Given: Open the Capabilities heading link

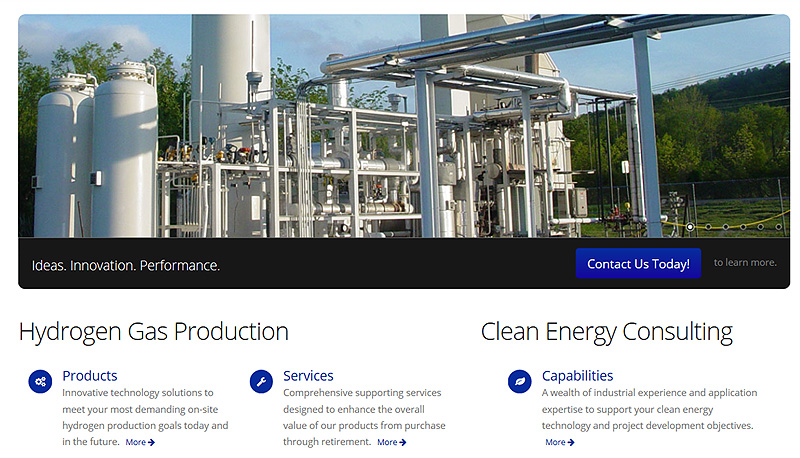Looking at the screenshot, I should click(578, 376).
